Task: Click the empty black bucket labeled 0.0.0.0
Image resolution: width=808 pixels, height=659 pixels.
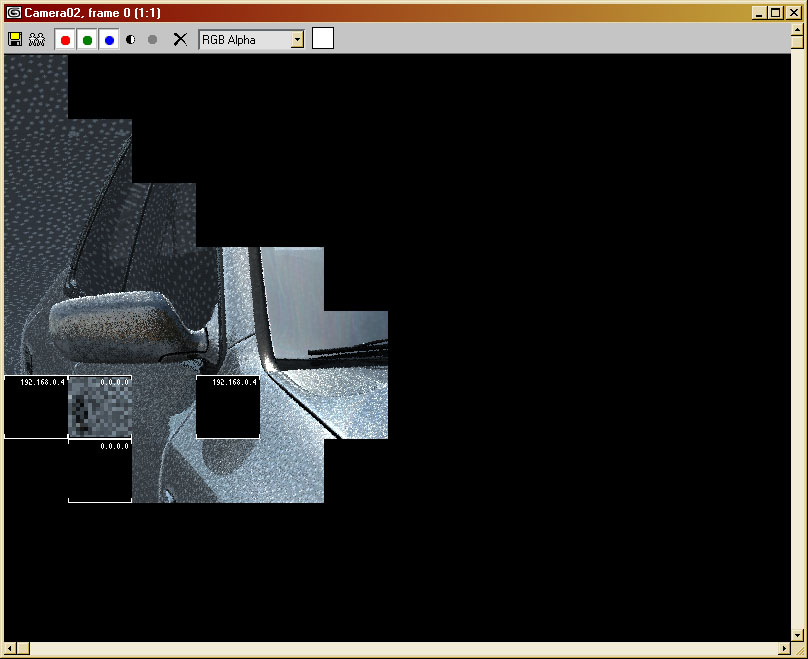Action: click(x=100, y=472)
